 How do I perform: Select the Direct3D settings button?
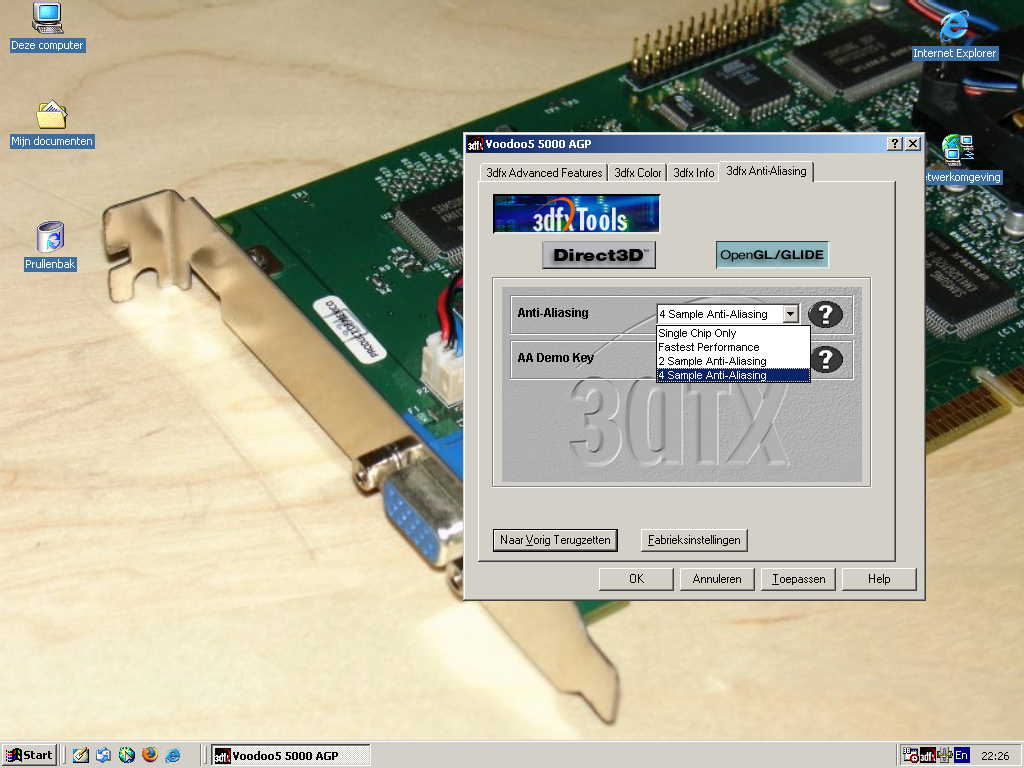point(599,255)
